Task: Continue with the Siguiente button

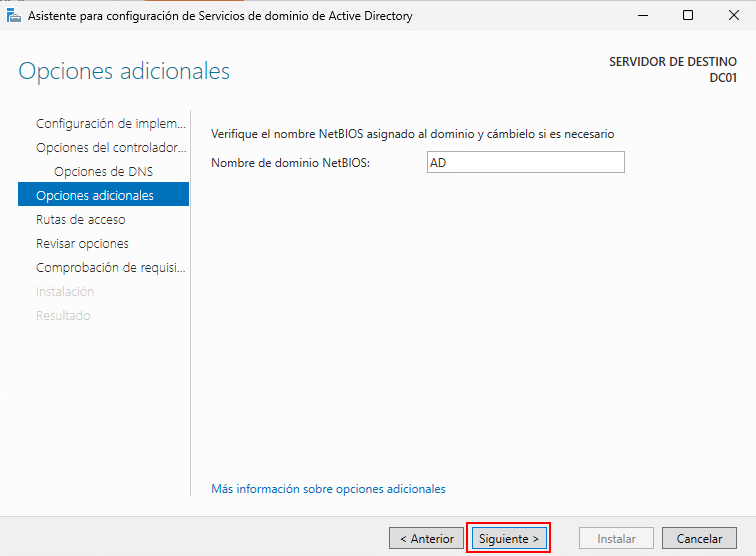Action: [509, 538]
